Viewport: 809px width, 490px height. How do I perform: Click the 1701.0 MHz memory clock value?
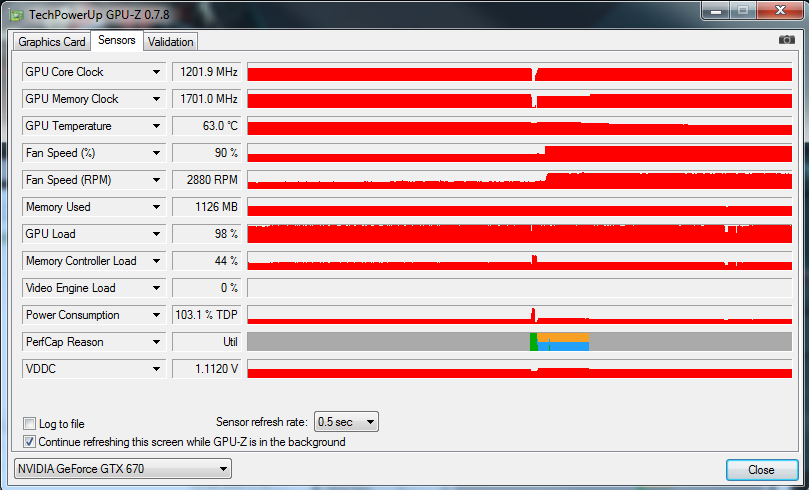coord(206,99)
